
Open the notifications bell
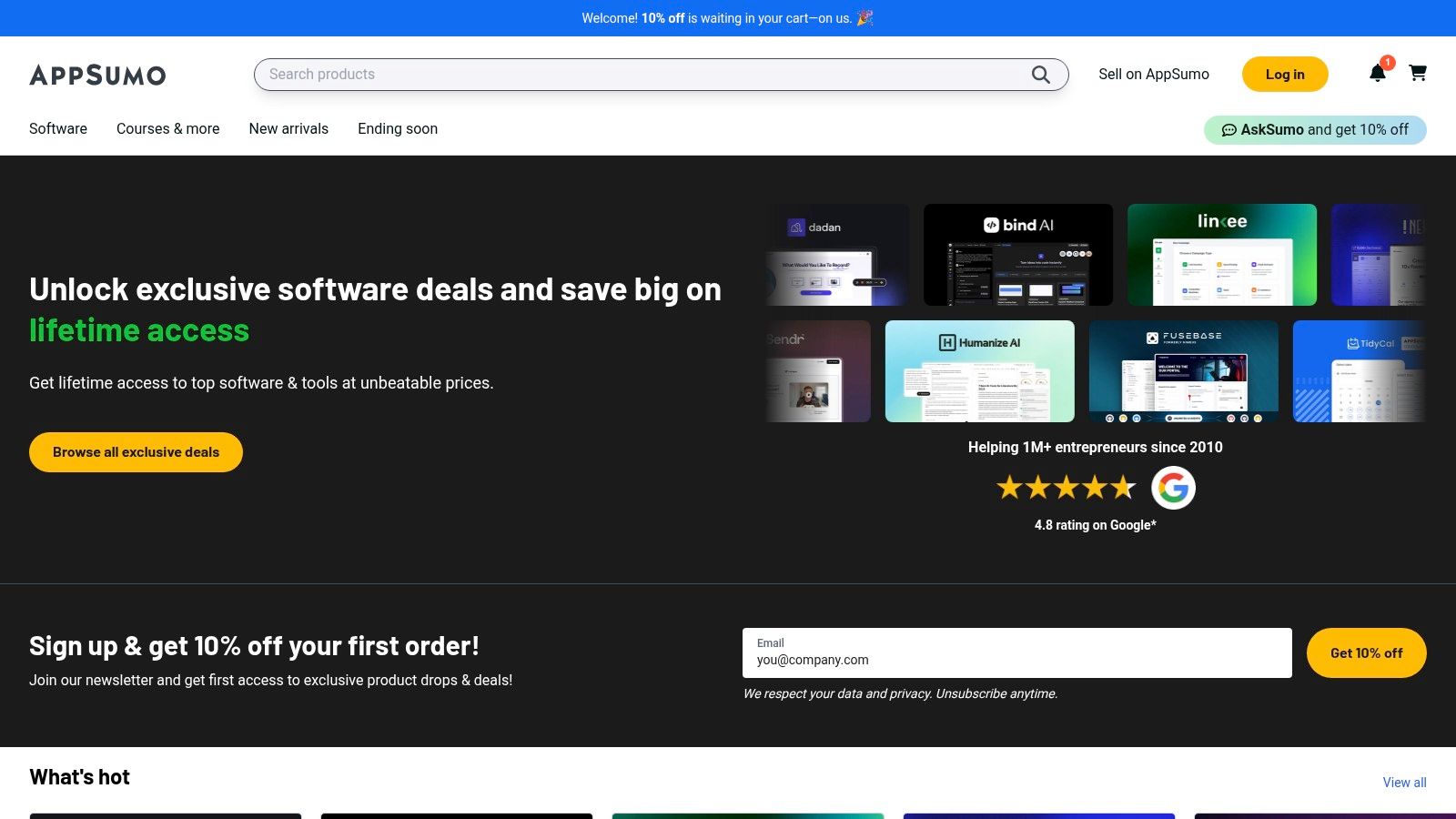(x=1378, y=73)
